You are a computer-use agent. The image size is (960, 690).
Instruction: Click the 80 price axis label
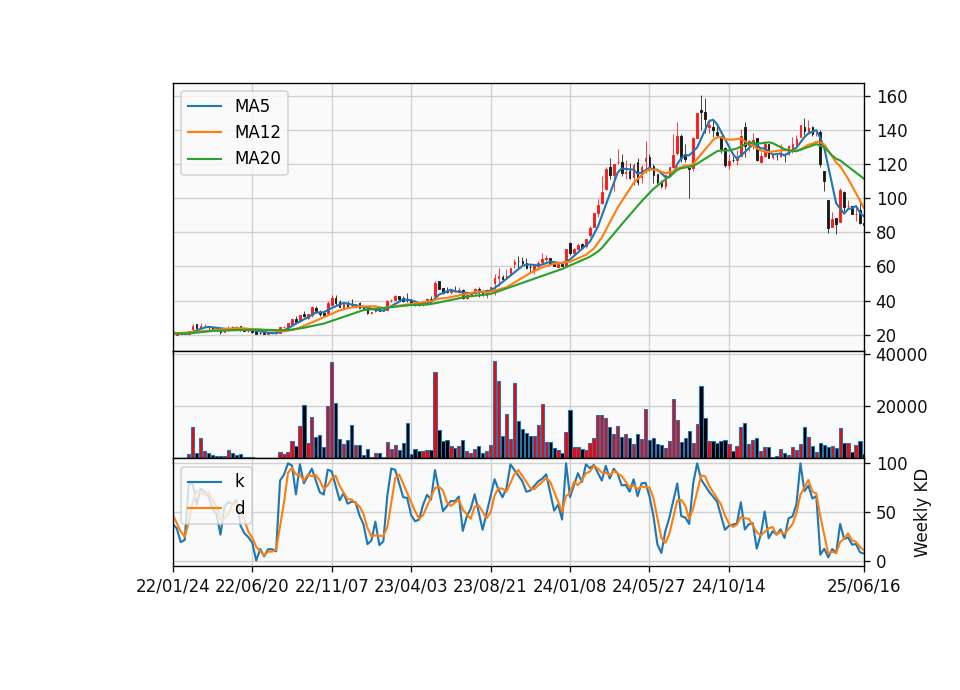(x=887, y=233)
